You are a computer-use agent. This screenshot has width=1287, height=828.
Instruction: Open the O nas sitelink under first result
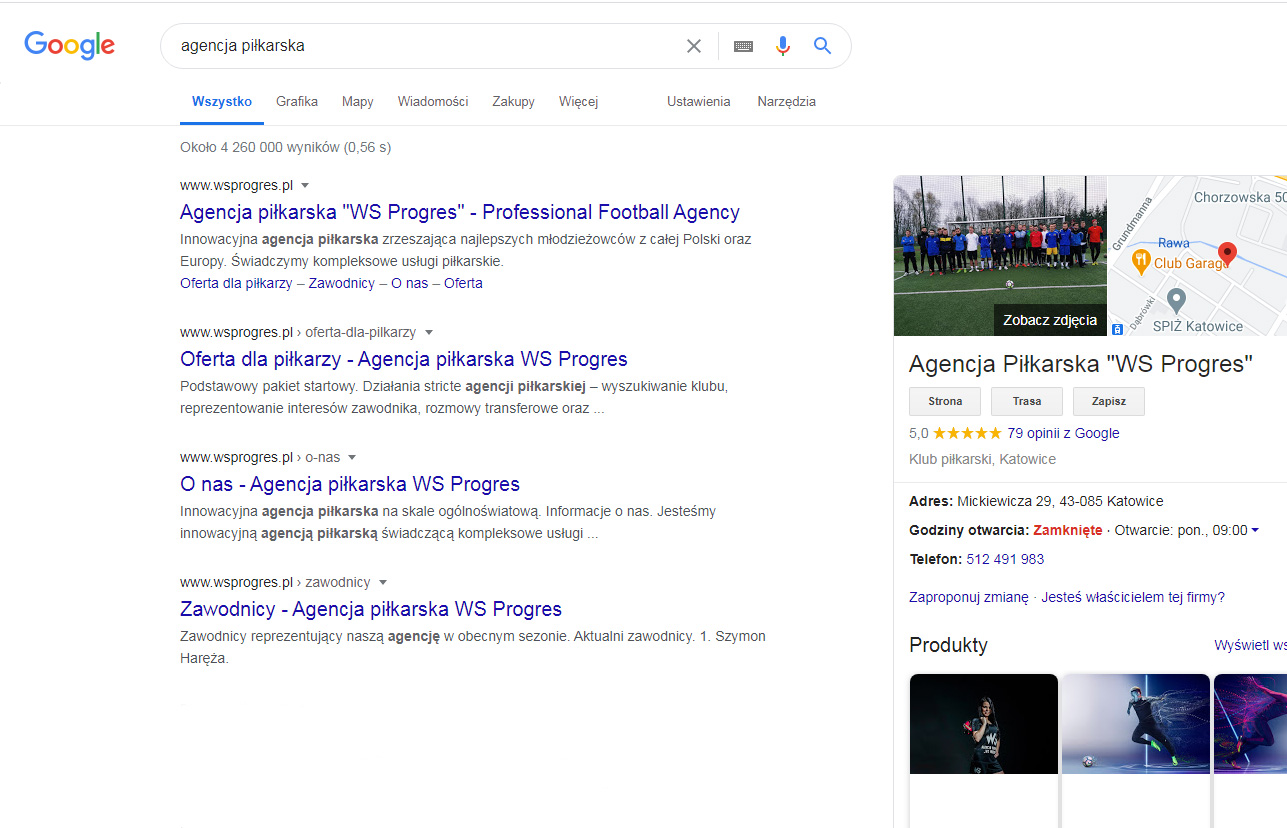point(409,283)
